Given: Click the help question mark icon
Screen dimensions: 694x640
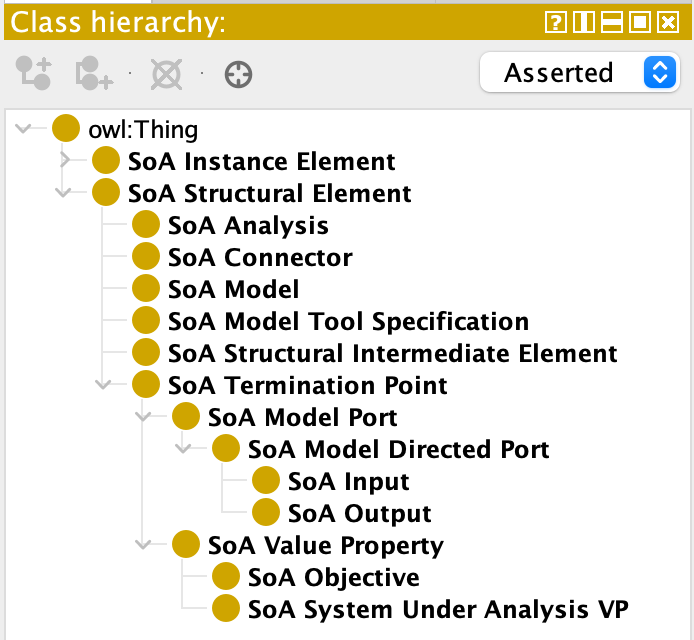Looking at the screenshot, I should coord(557,22).
